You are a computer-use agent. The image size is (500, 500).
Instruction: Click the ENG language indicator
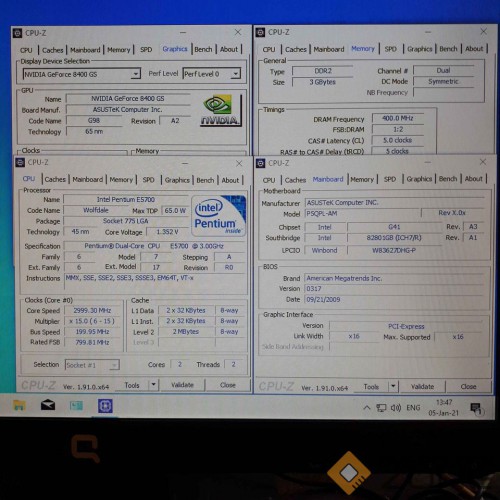[x=413, y=408]
